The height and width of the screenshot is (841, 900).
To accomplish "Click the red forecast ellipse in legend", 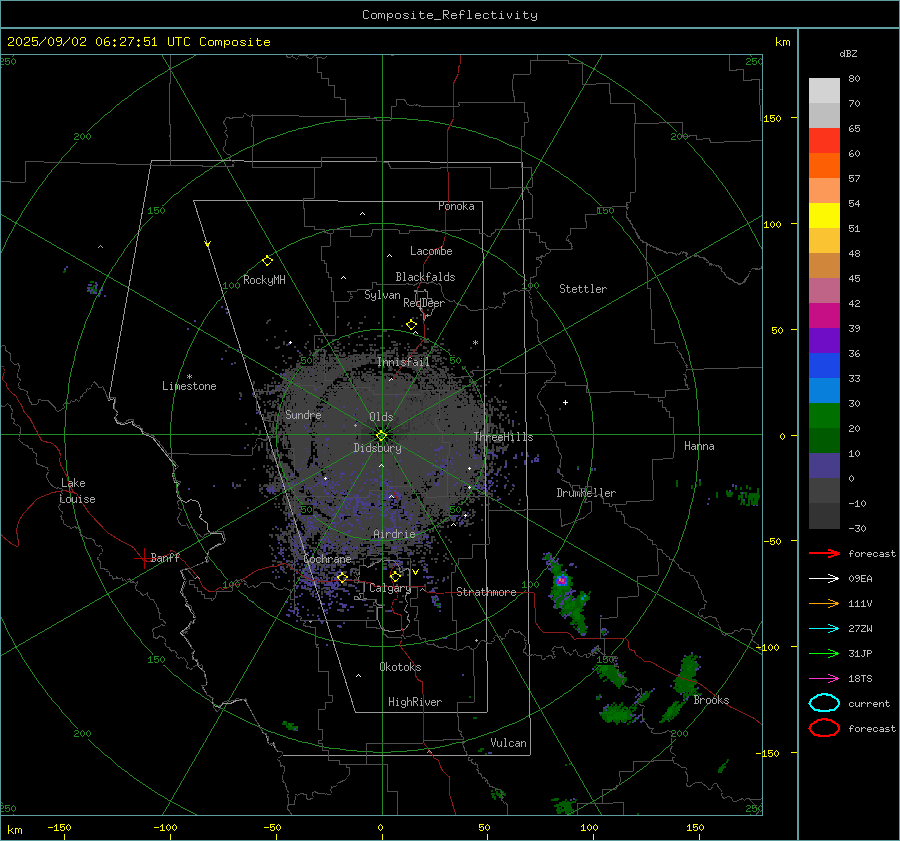I will tap(824, 728).
